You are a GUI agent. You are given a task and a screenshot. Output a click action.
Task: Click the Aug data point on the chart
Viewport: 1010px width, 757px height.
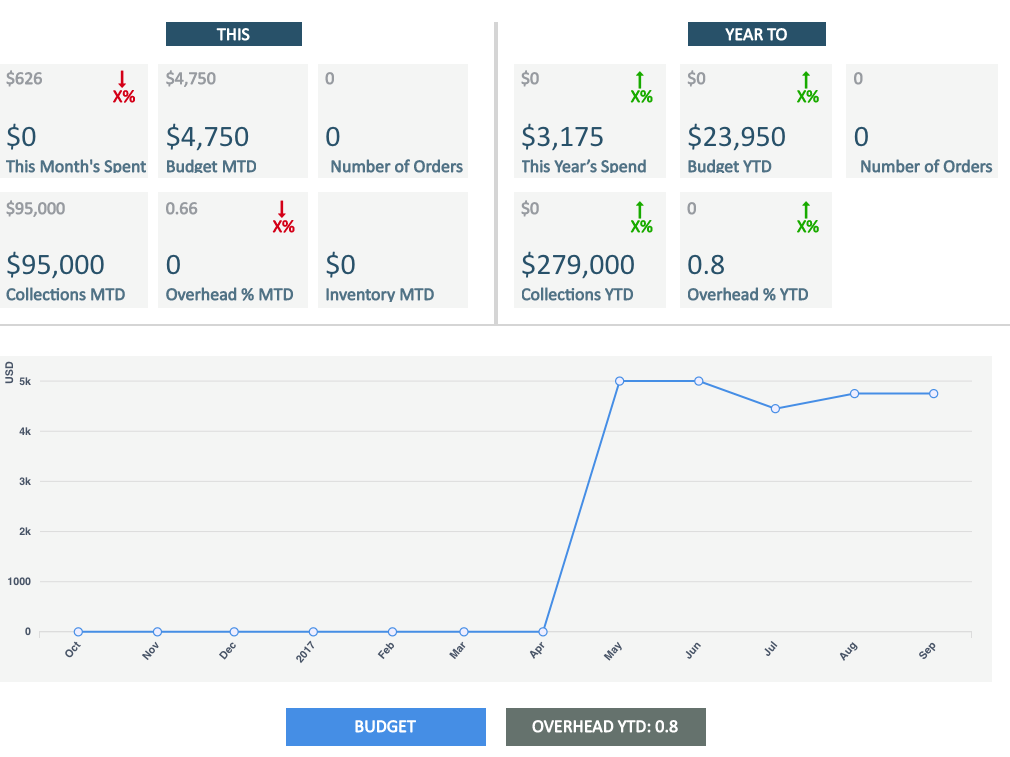[x=855, y=394]
